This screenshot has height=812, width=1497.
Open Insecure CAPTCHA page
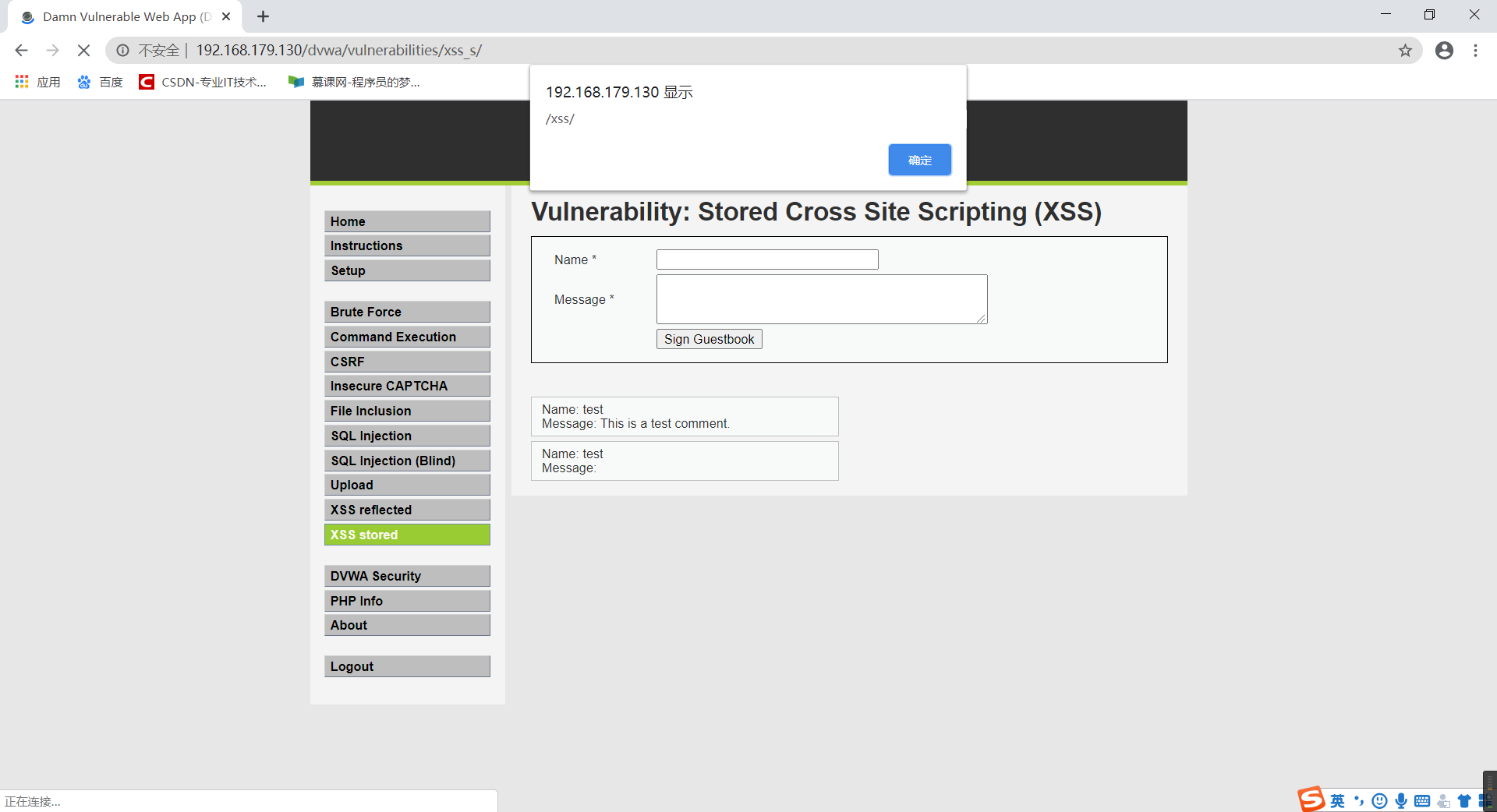(407, 386)
